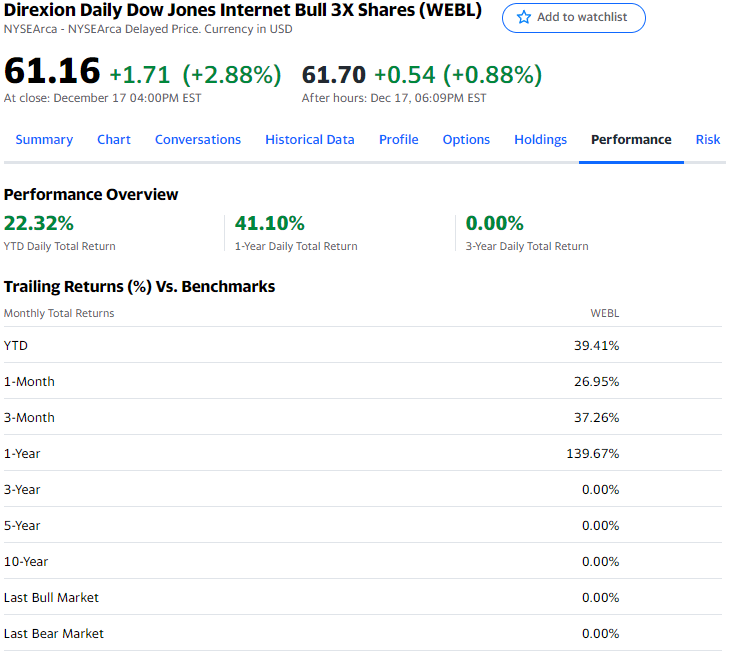Switch to the Chart tab
Image resolution: width=730 pixels, height=657 pixels.
(114, 140)
